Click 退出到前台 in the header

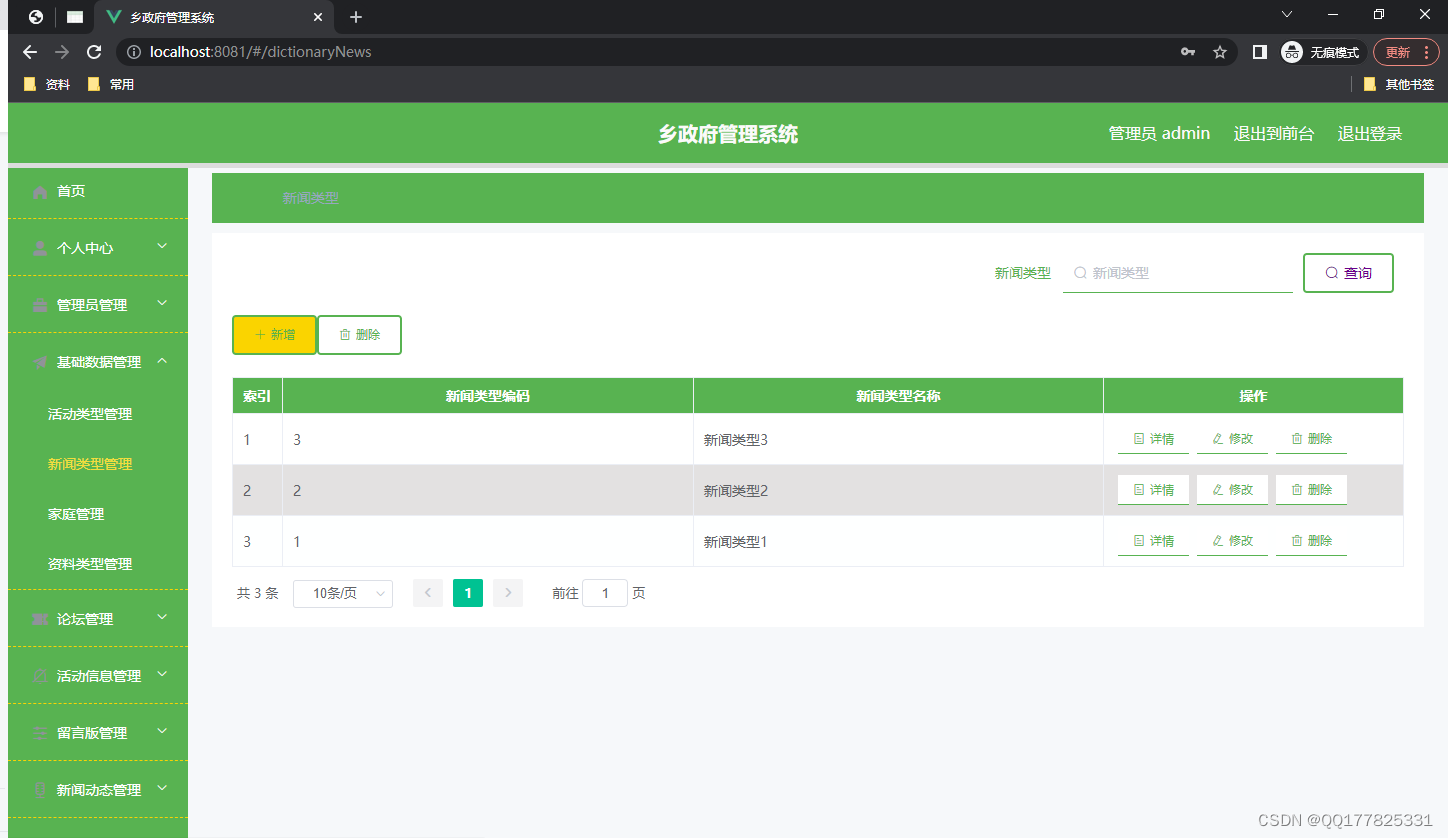(1274, 134)
